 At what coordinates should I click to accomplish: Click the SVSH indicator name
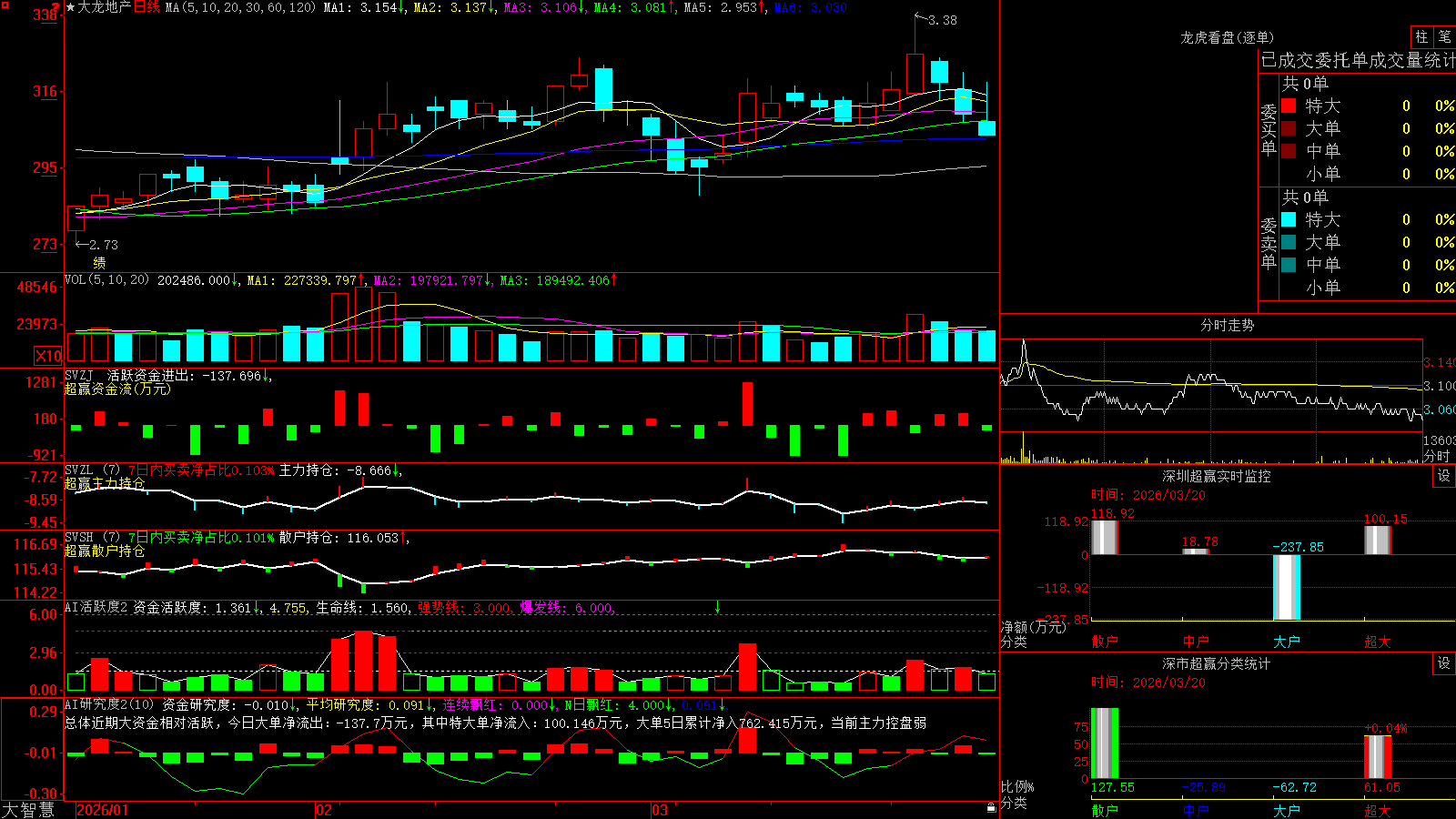[79, 538]
